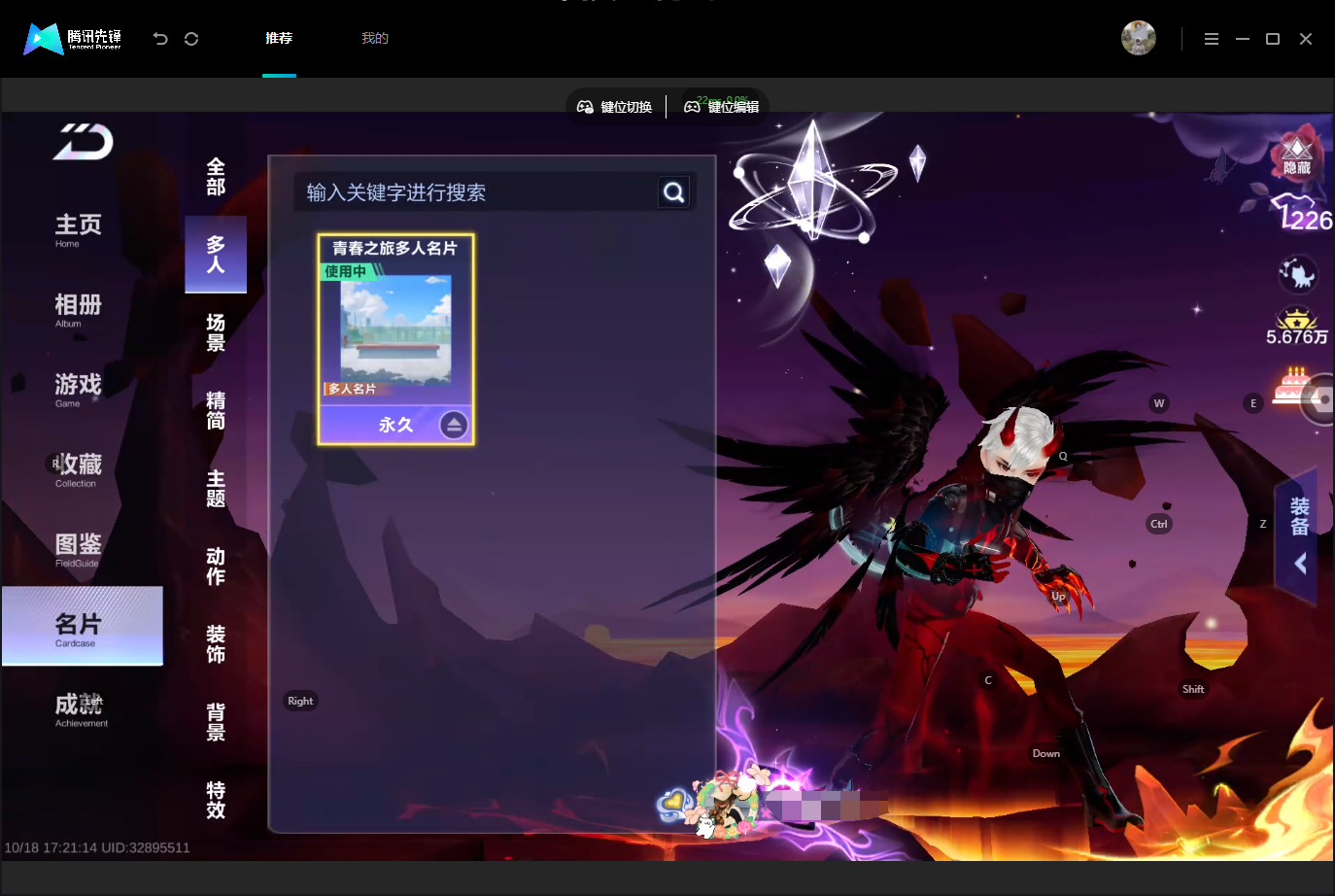Go to 主页 Home in sidebar

(x=78, y=230)
